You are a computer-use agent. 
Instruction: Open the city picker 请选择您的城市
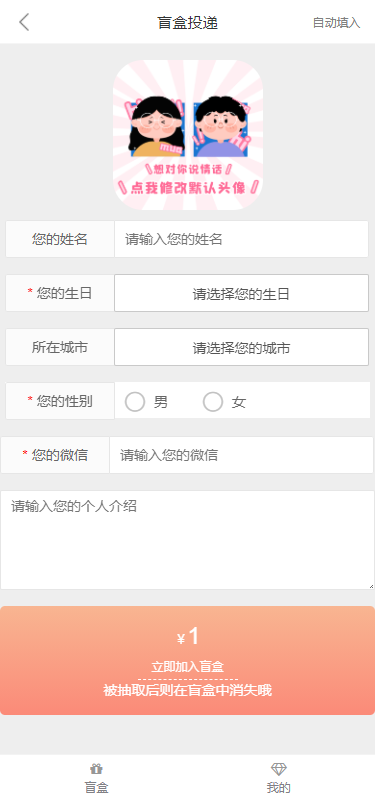click(241, 347)
